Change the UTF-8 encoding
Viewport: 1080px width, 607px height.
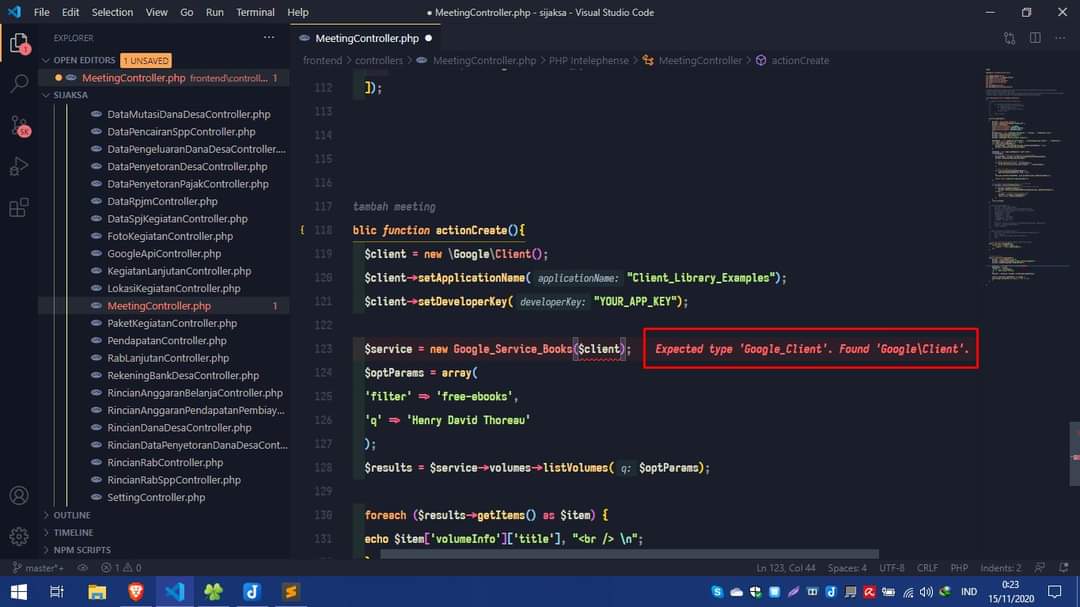click(x=891, y=568)
